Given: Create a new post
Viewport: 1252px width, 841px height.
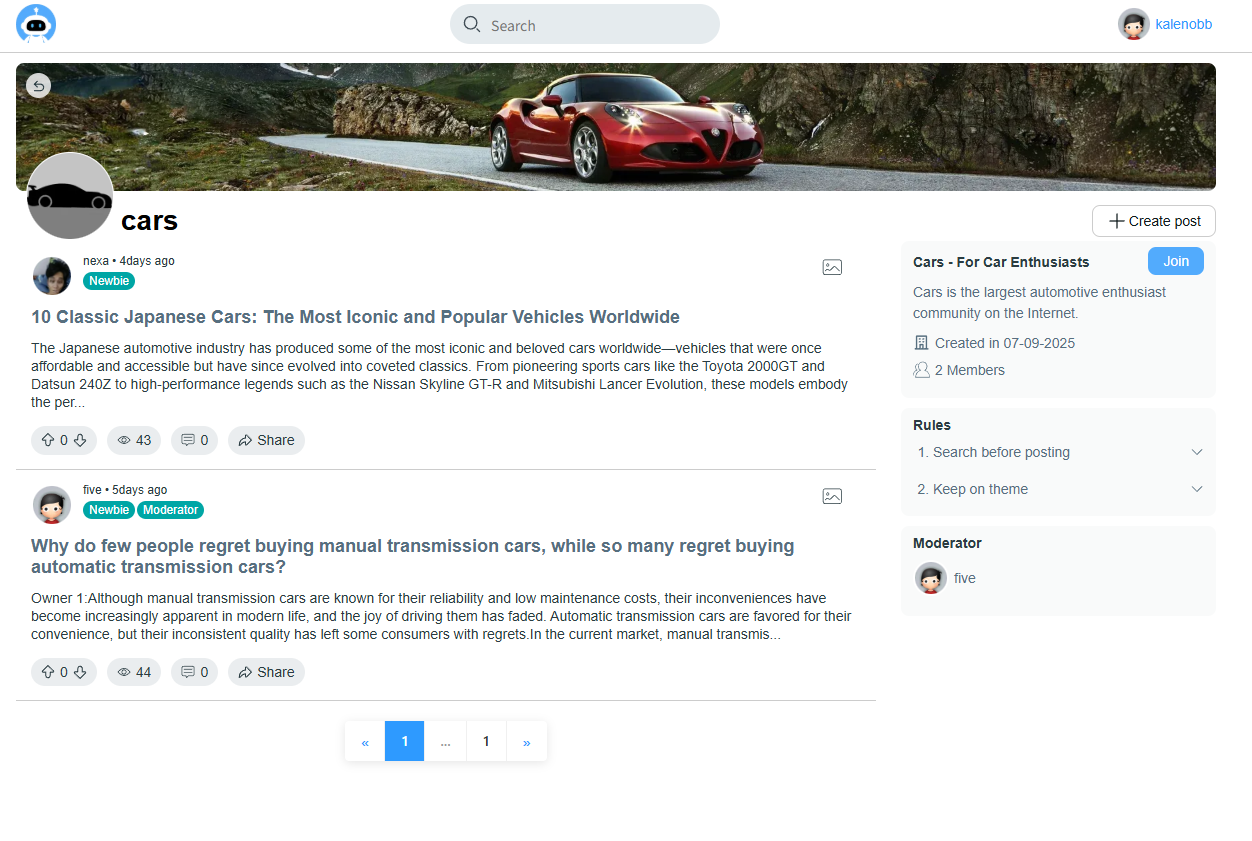Looking at the screenshot, I should [x=1153, y=220].
